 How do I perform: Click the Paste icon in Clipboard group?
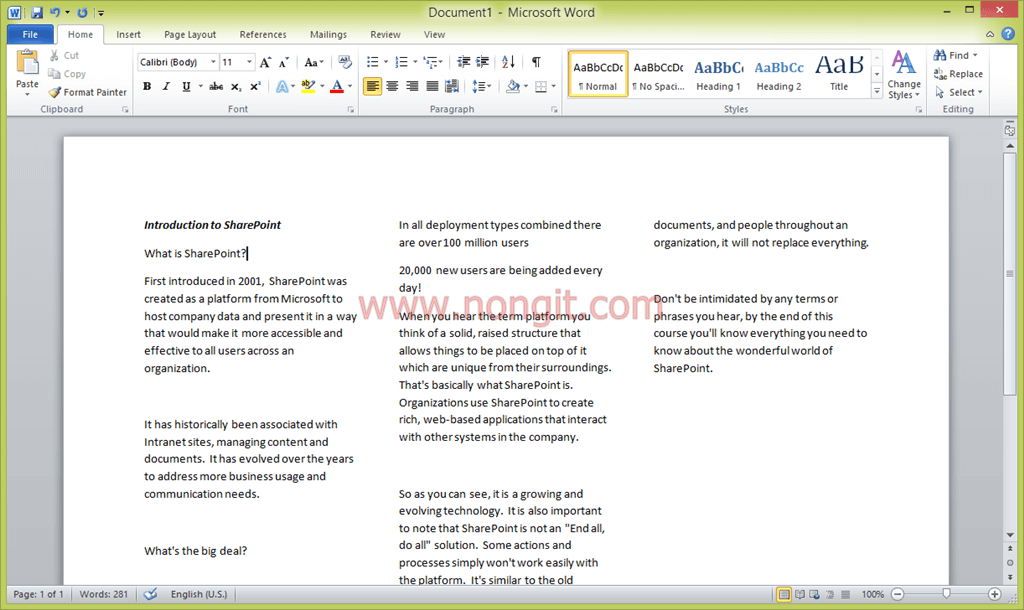pos(27,71)
